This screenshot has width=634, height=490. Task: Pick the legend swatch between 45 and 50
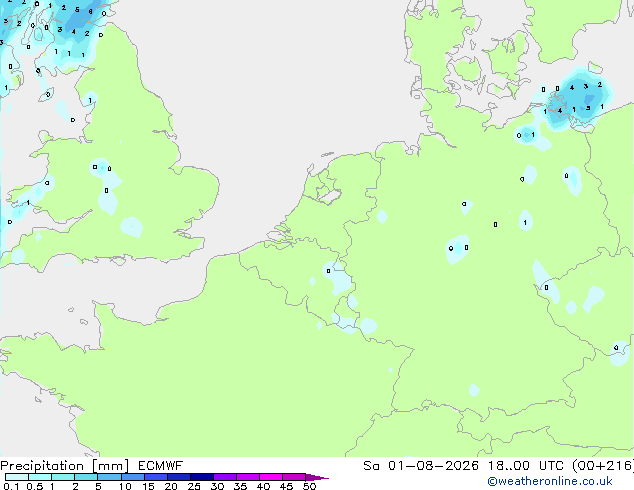294,477
